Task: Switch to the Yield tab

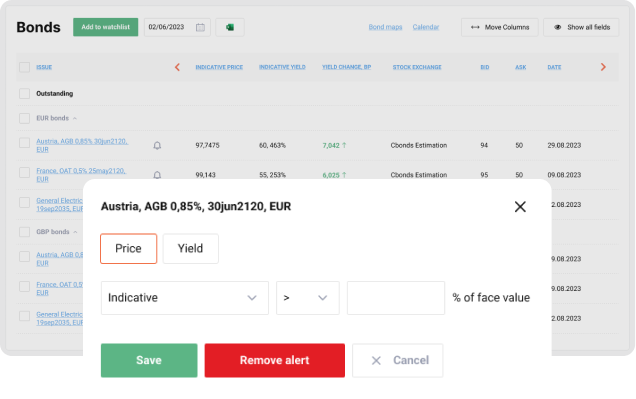Action: pos(191,249)
